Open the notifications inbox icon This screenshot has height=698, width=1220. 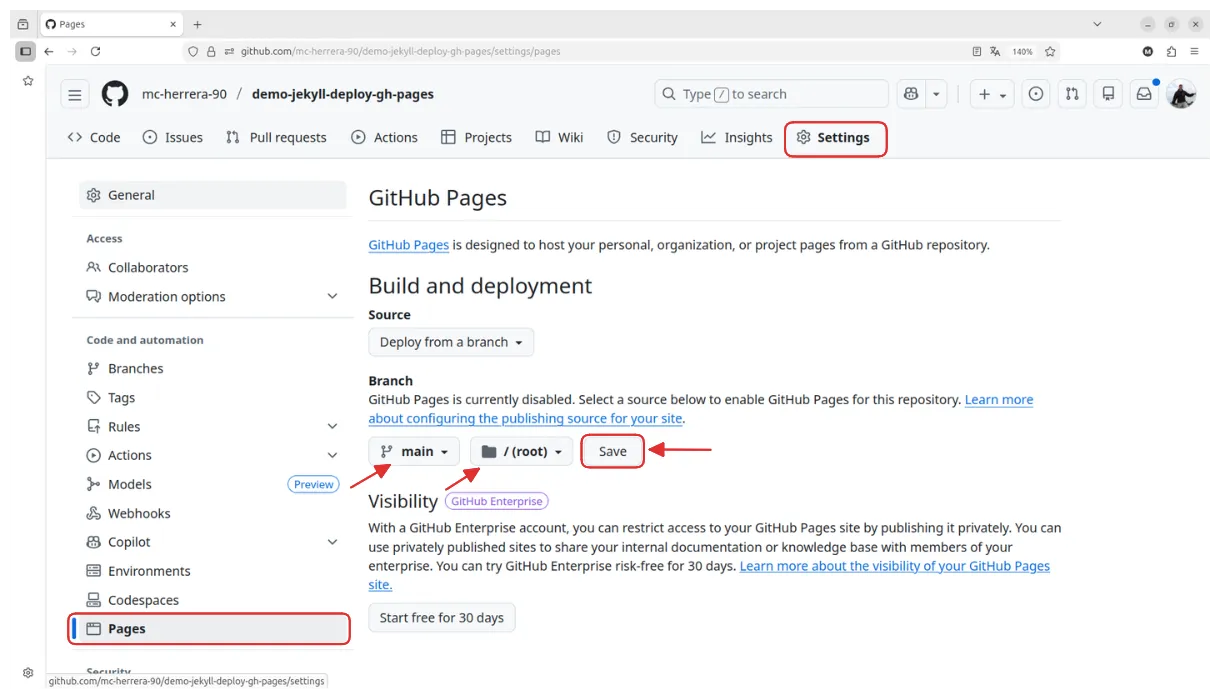tap(1143, 93)
